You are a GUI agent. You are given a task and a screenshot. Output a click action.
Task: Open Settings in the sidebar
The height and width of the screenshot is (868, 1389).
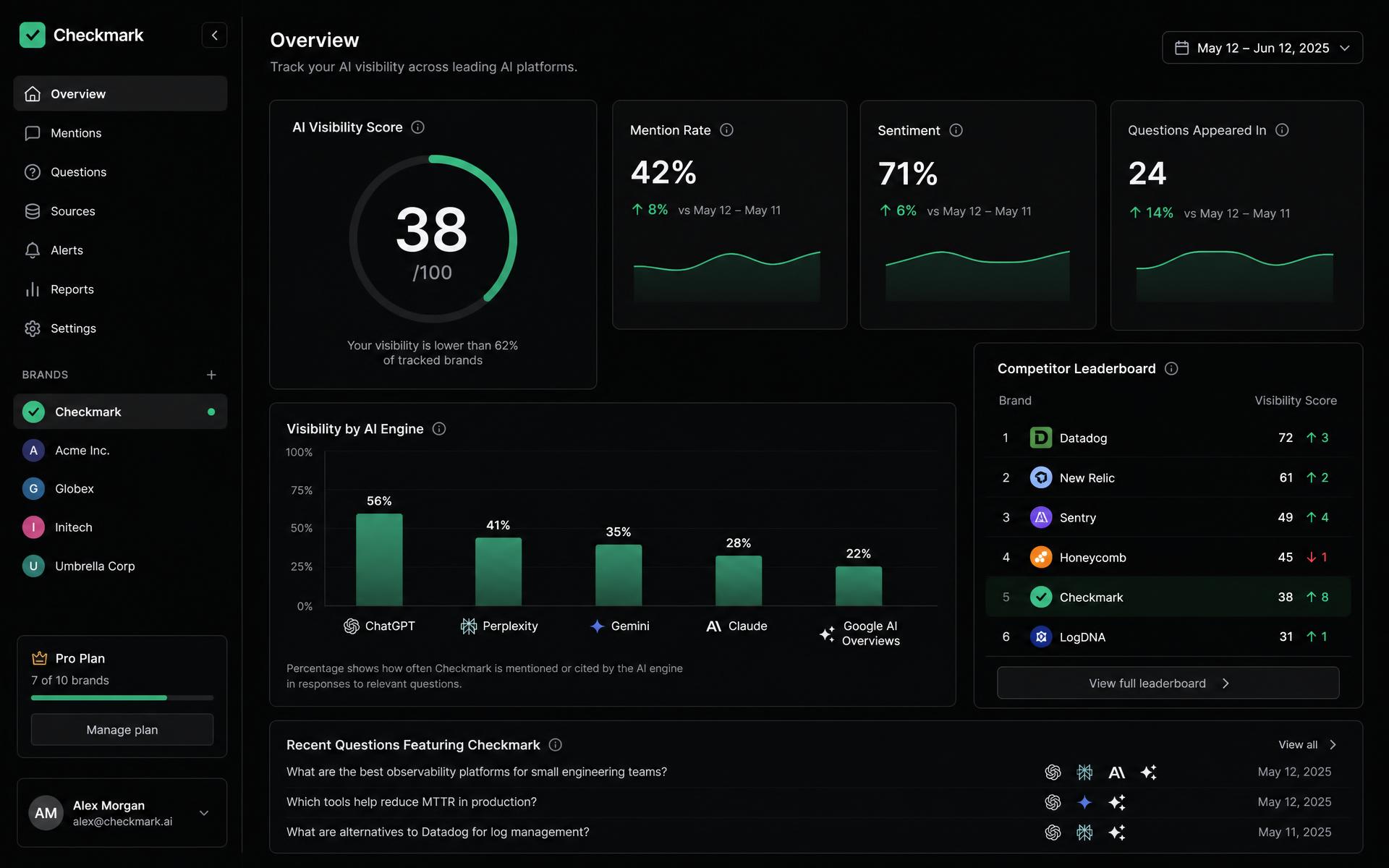coord(120,328)
